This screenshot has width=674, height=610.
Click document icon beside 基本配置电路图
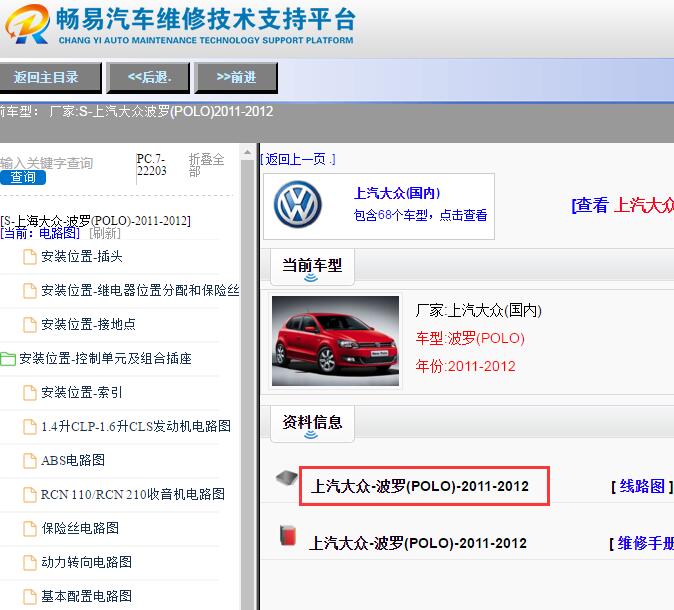point(30,596)
